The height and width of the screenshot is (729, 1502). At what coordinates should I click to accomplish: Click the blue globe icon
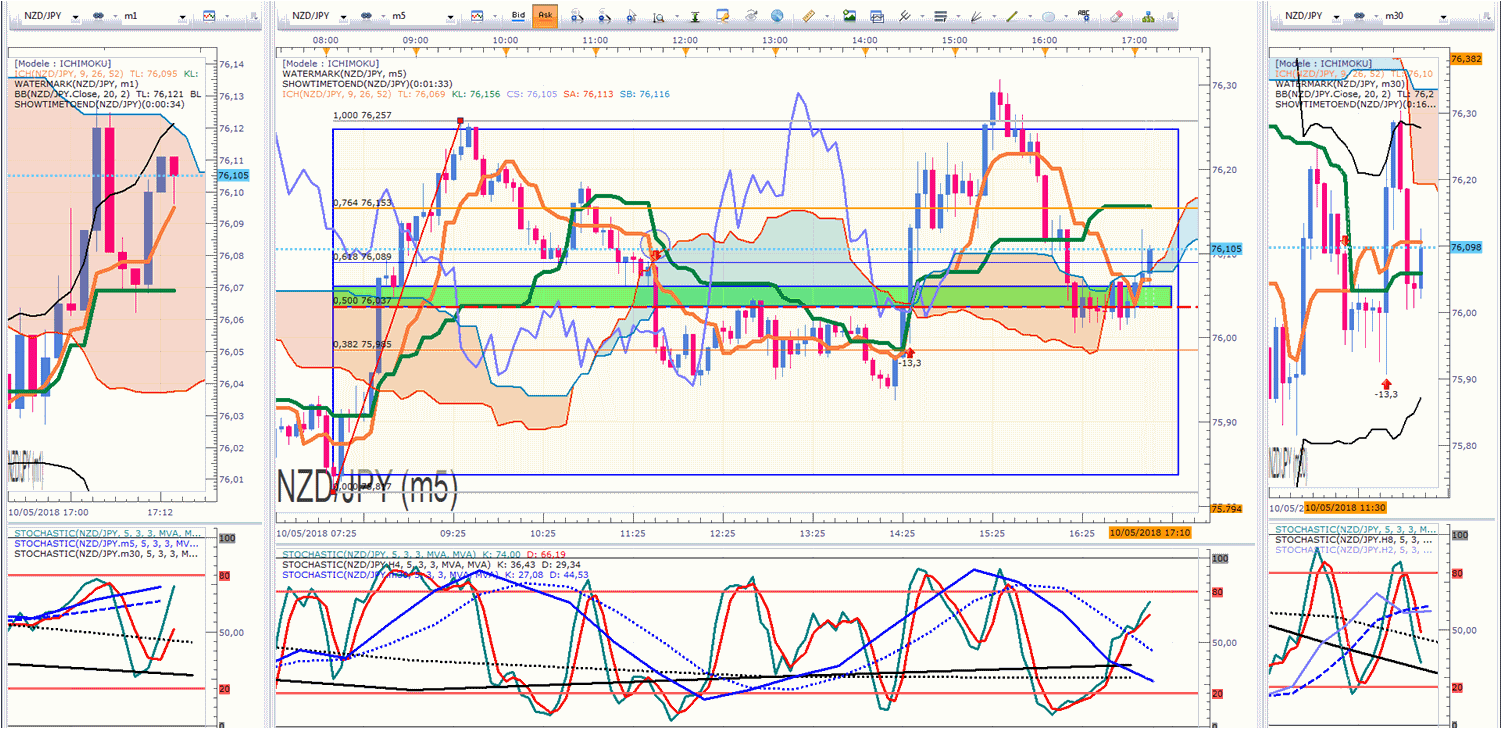pos(777,16)
